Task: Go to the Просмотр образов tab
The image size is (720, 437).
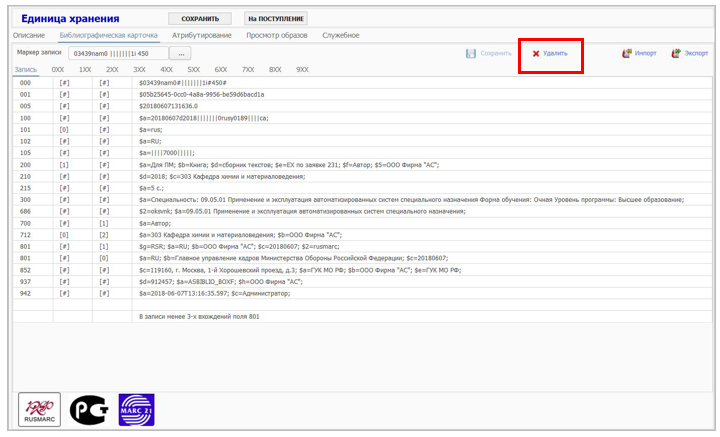Action: (x=276, y=35)
